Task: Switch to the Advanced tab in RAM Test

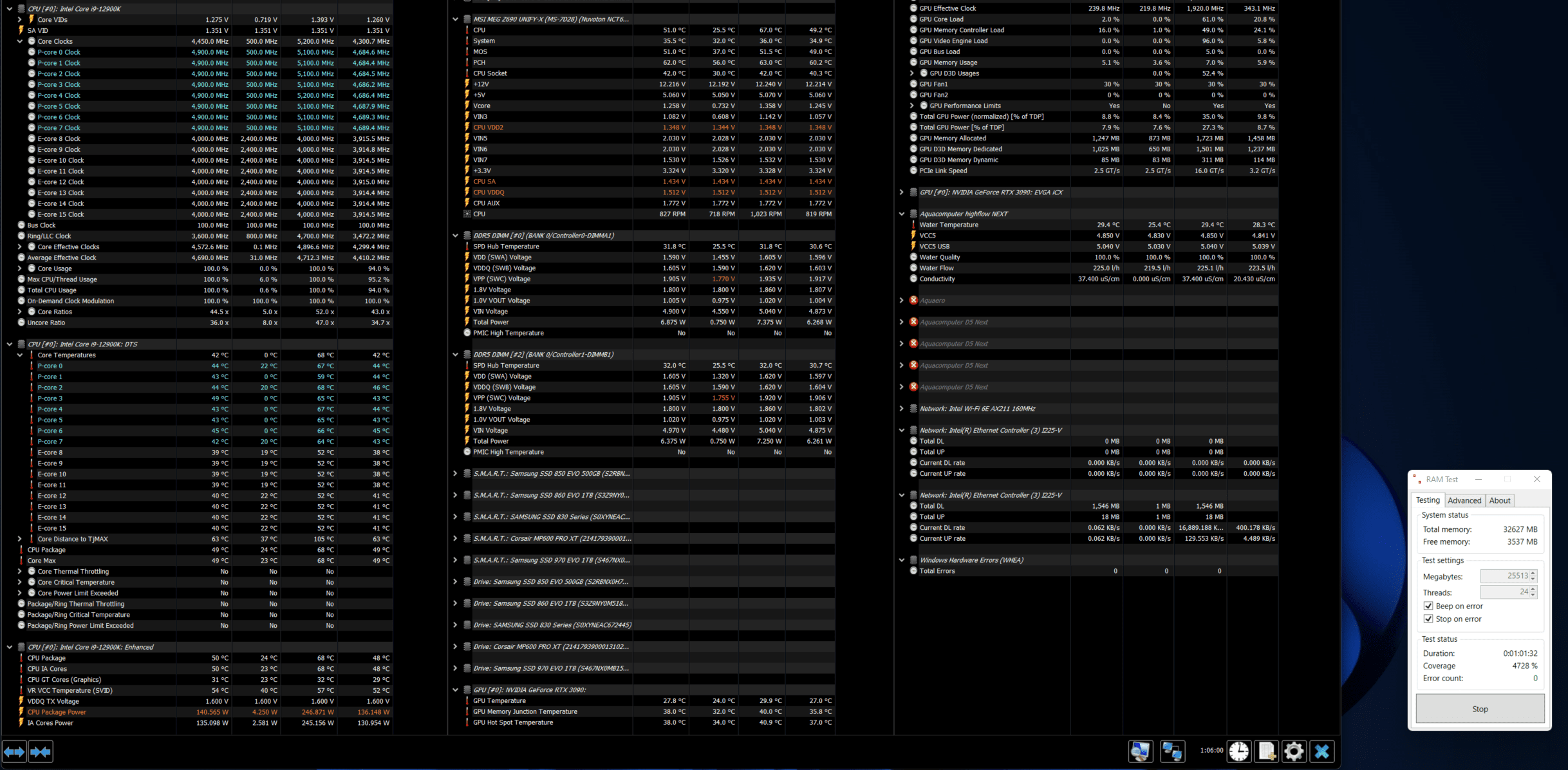Action: (x=1464, y=500)
